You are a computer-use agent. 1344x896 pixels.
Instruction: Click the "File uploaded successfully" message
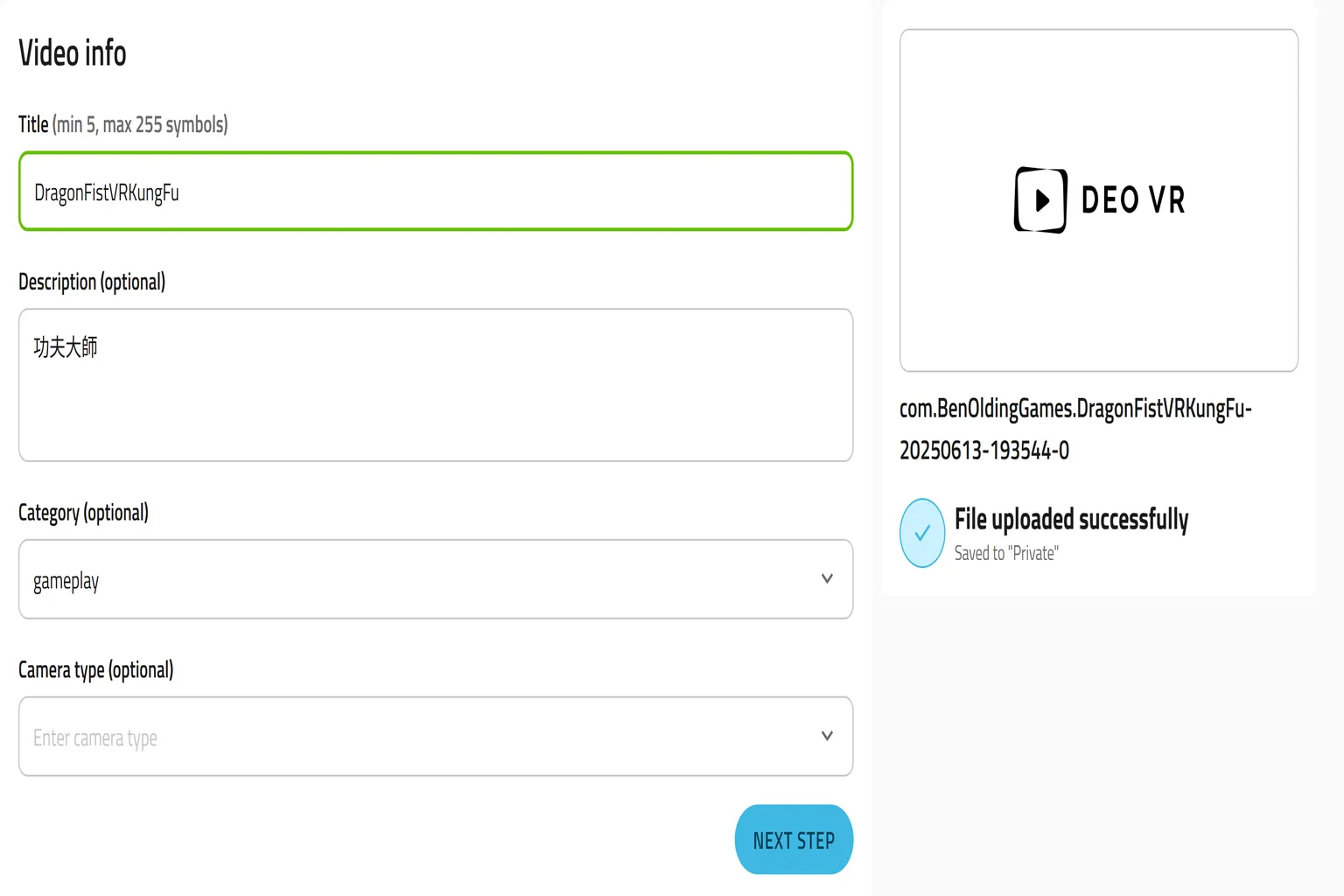(1071, 519)
